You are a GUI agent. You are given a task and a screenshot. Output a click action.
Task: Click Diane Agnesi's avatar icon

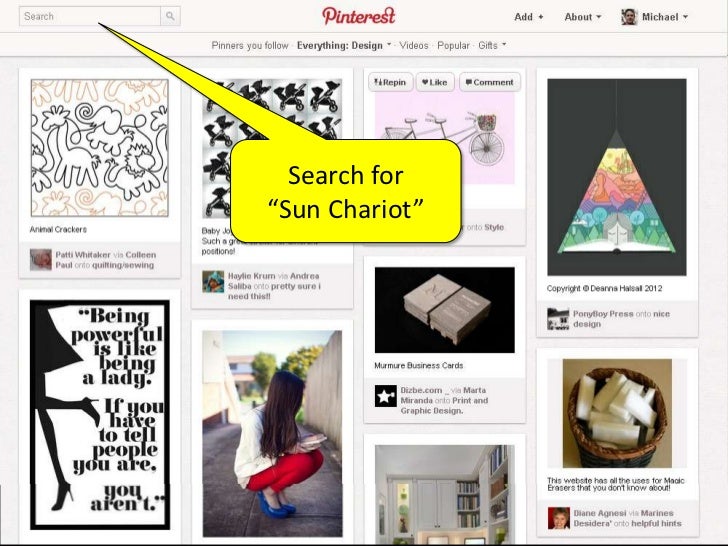559,518
